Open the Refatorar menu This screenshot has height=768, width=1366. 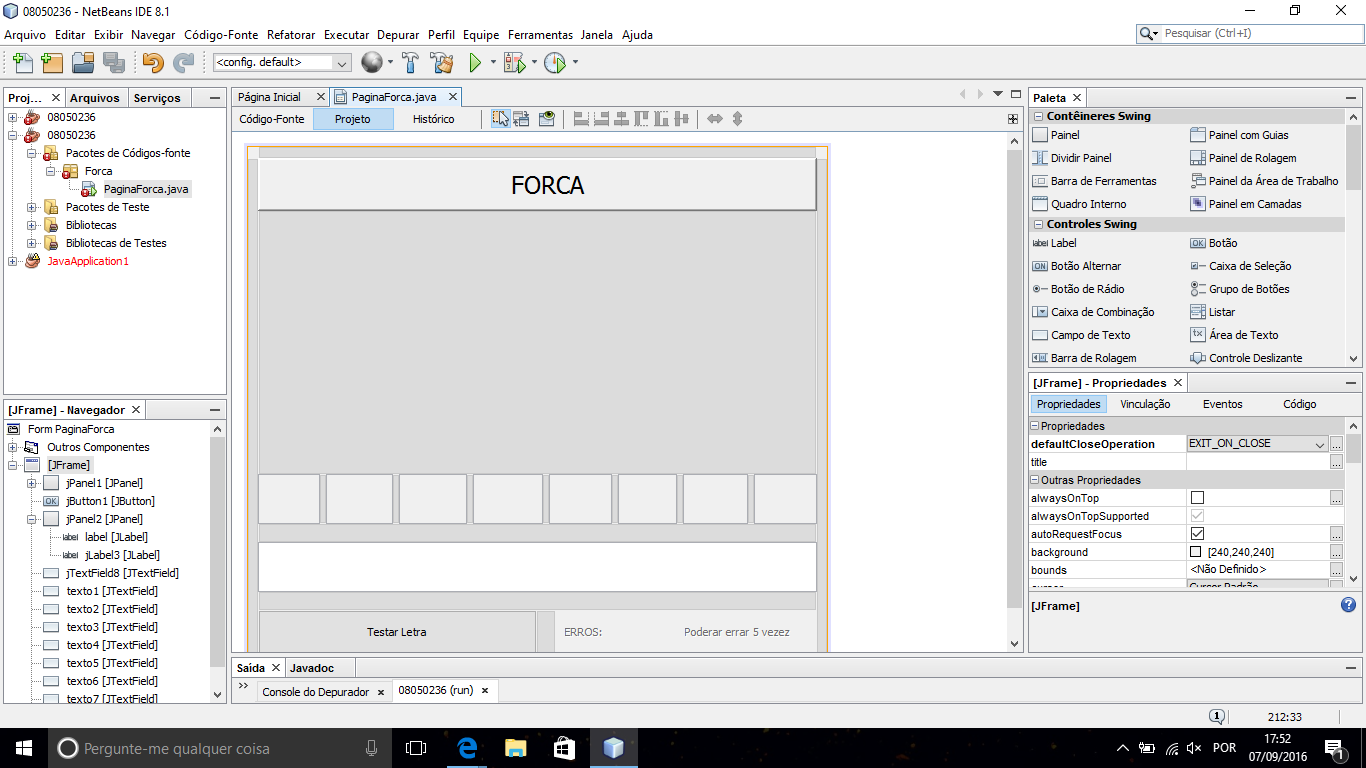(x=291, y=34)
